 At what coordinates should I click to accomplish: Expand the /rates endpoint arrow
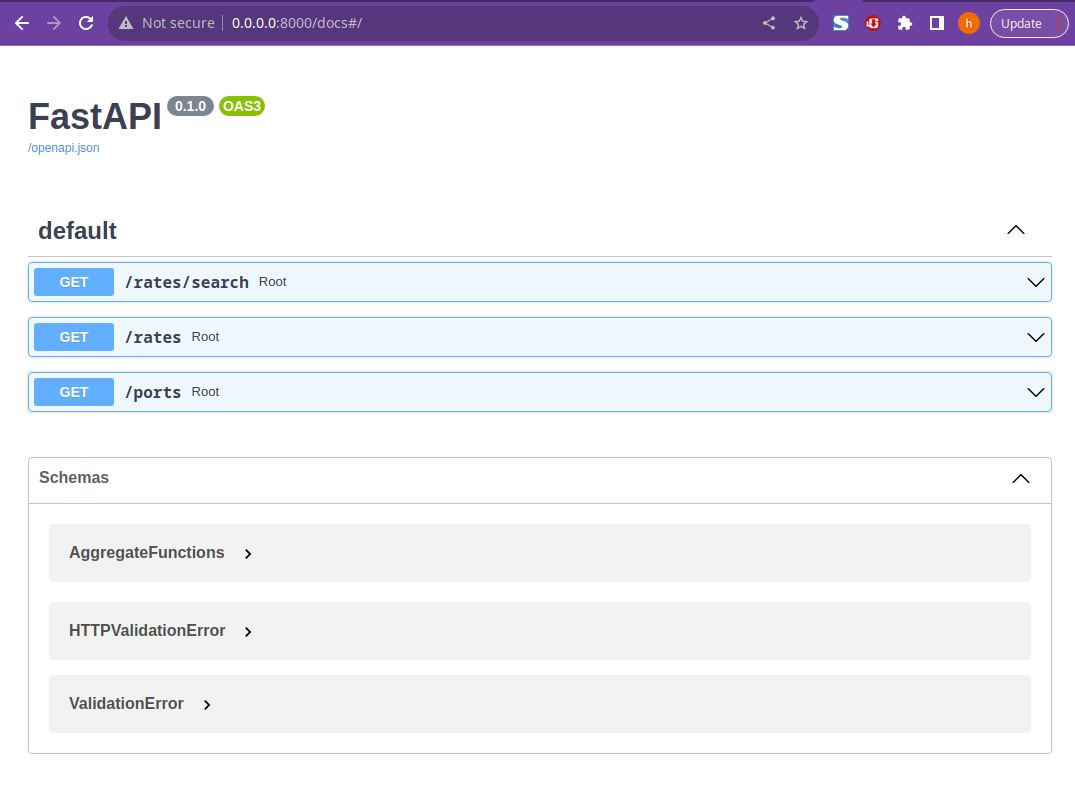tap(1036, 337)
